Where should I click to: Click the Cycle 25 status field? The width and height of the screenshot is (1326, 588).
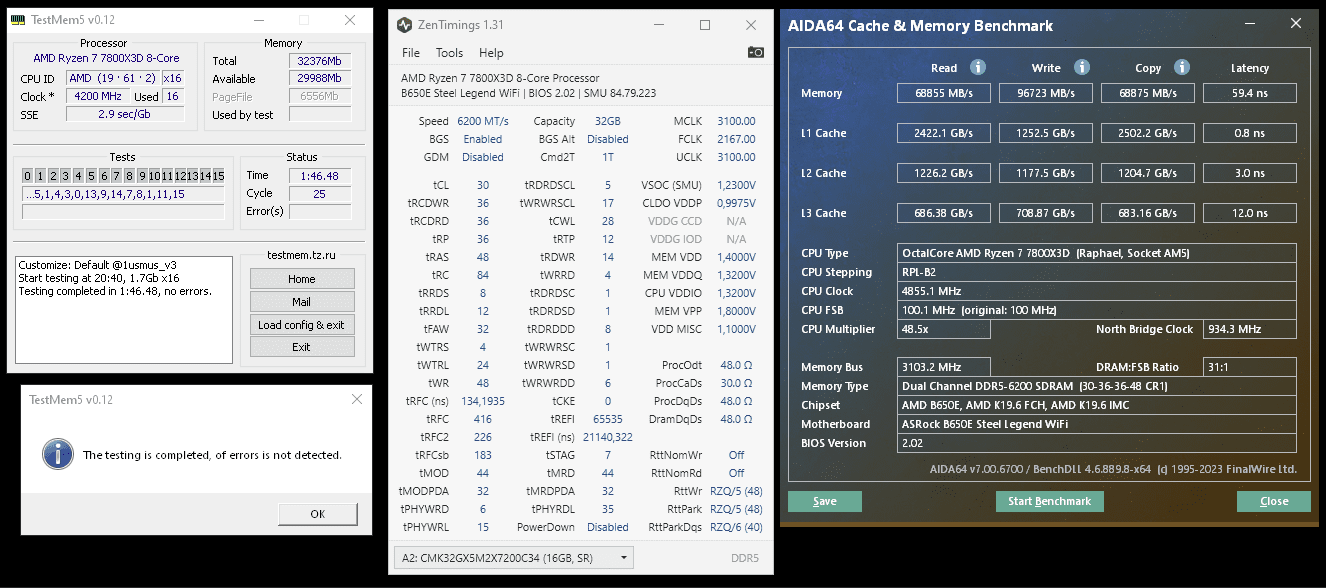pos(320,193)
